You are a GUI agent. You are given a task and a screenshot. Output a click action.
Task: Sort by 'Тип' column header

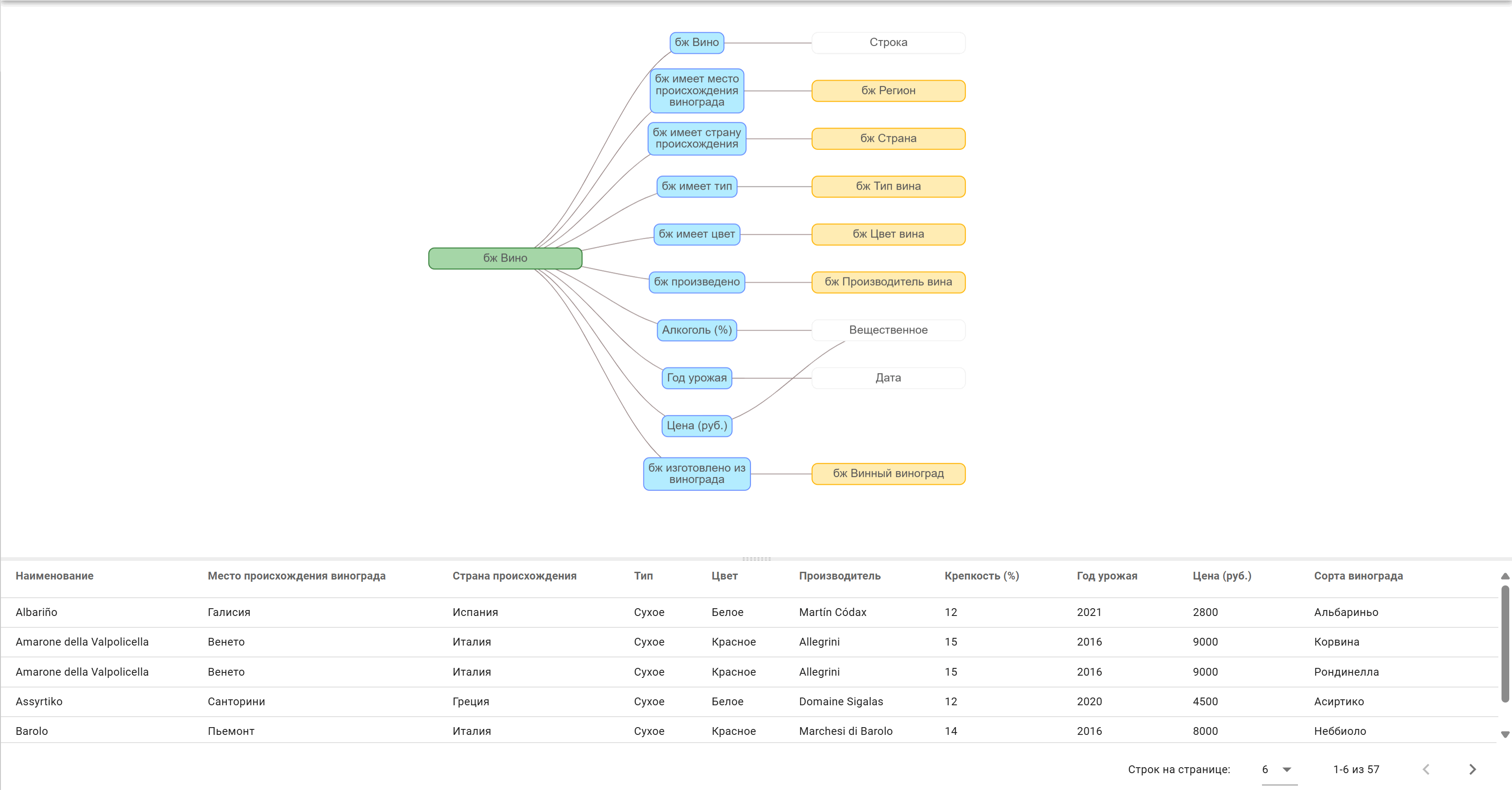coord(644,576)
